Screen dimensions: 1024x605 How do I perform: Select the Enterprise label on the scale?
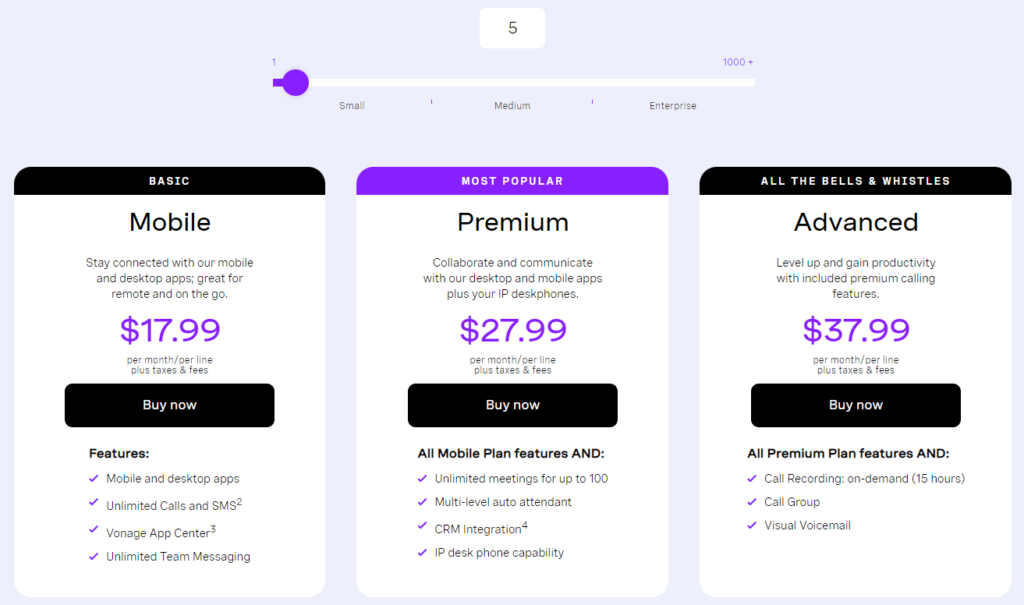(672, 105)
